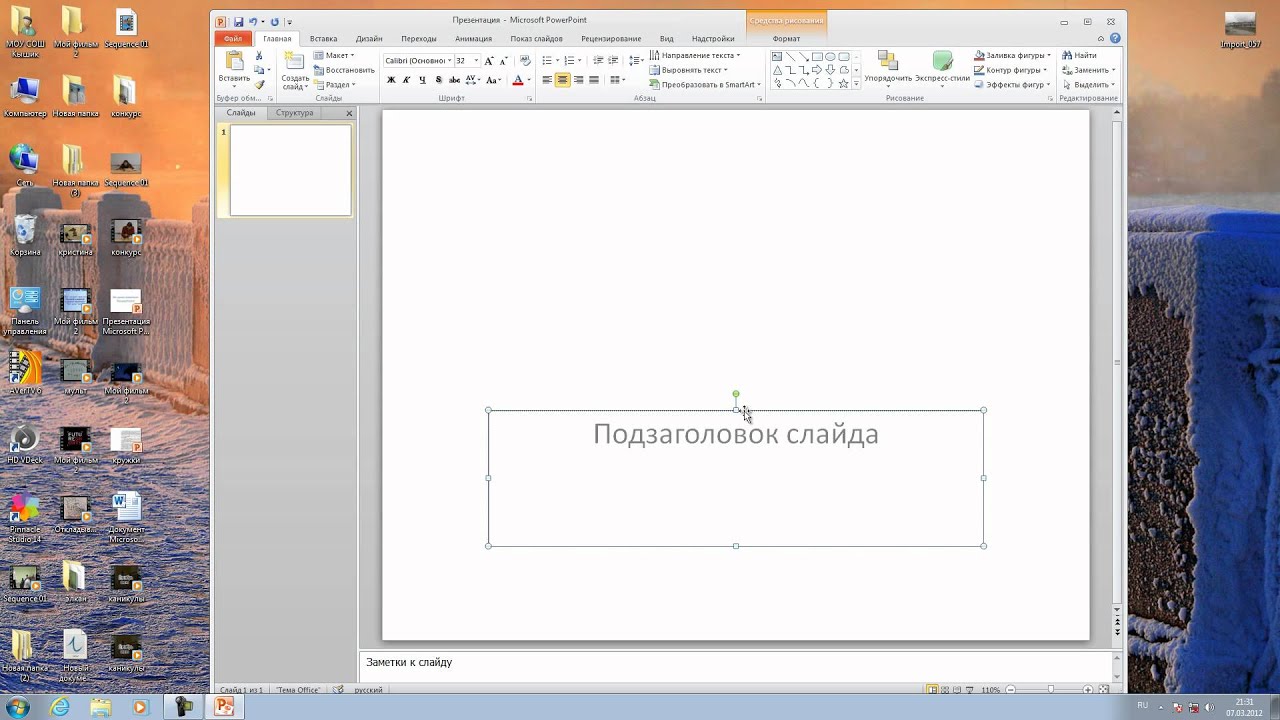Switch to Slide Sorter view in status bar

(x=945, y=690)
